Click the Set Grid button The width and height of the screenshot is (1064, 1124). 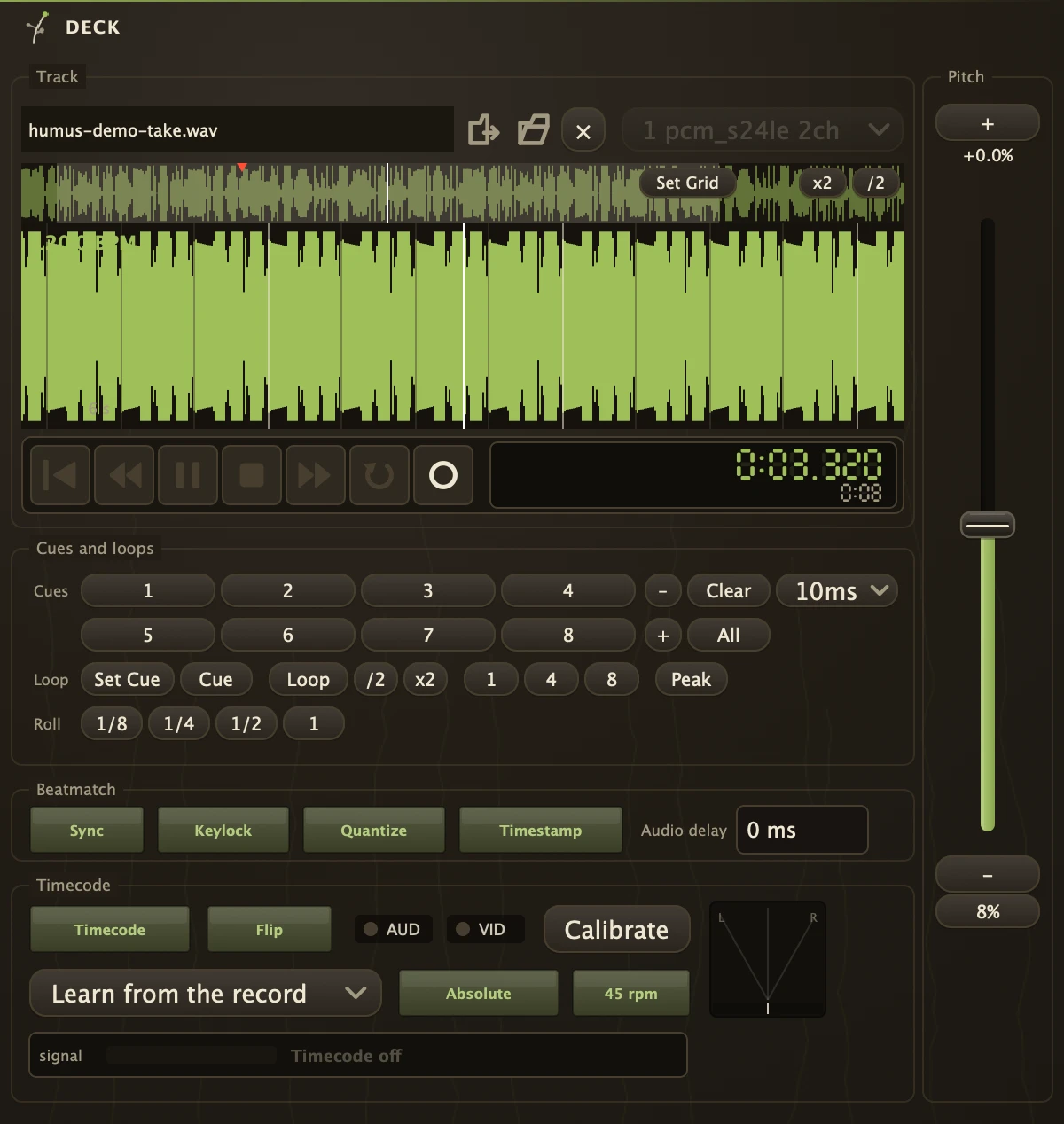(x=687, y=183)
